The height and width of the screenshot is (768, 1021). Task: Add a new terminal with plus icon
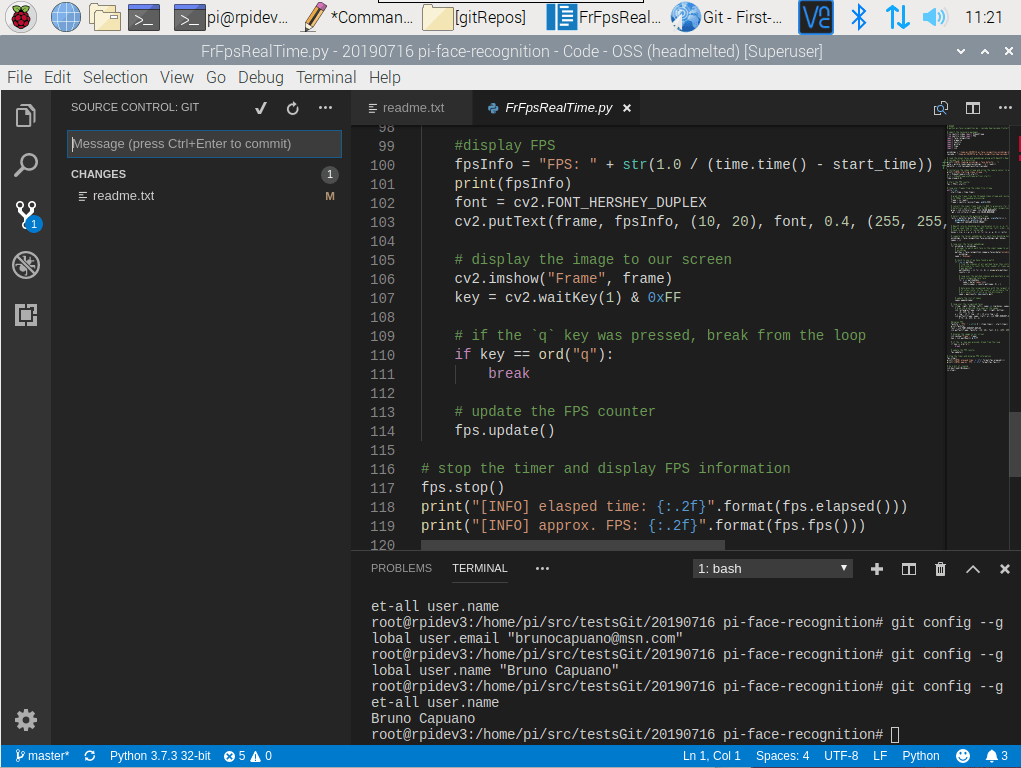tap(877, 569)
